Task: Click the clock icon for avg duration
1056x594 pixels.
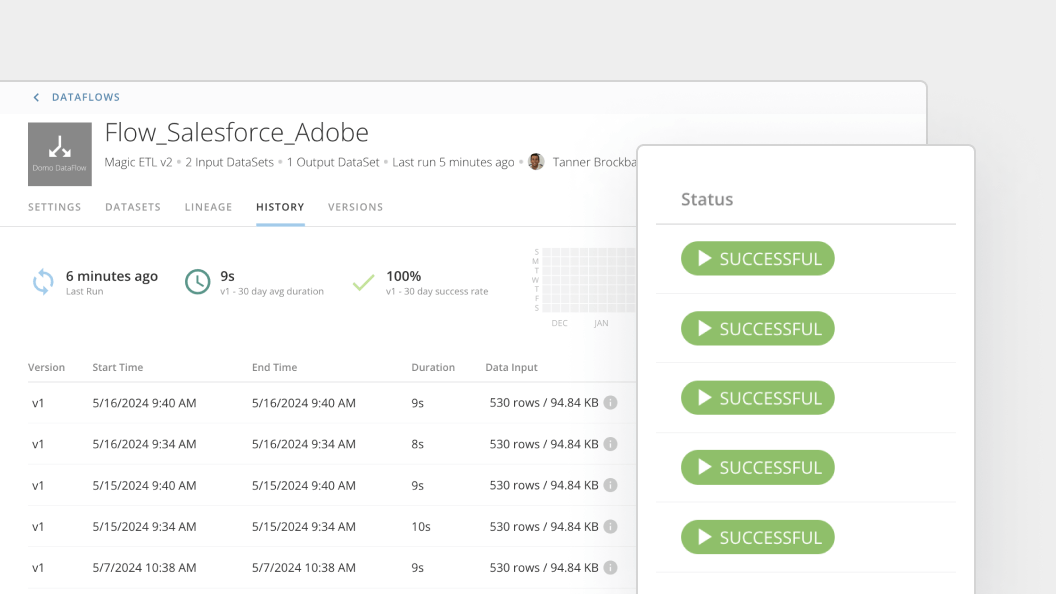Action: (x=197, y=282)
